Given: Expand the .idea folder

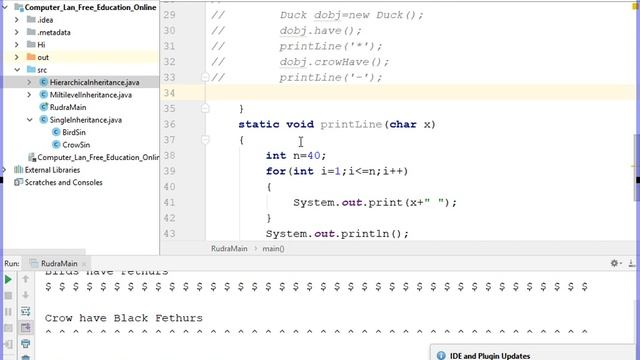Looking at the screenshot, I should click(x=17, y=20).
